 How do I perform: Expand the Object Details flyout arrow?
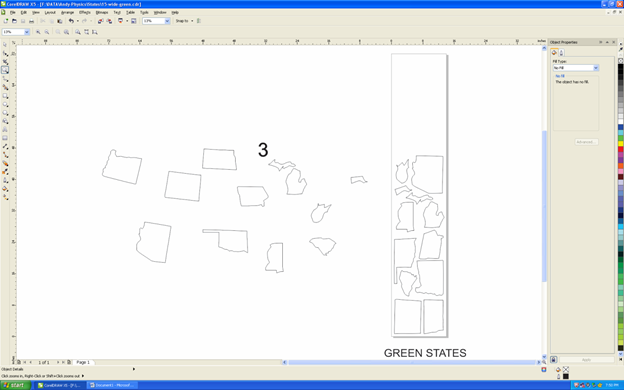[x=134, y=369]
